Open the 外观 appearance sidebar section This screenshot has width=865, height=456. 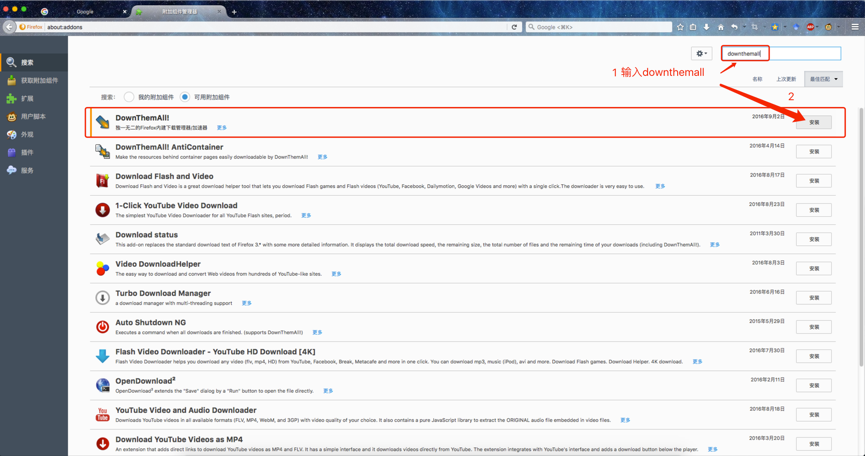[x=34, y=135]
